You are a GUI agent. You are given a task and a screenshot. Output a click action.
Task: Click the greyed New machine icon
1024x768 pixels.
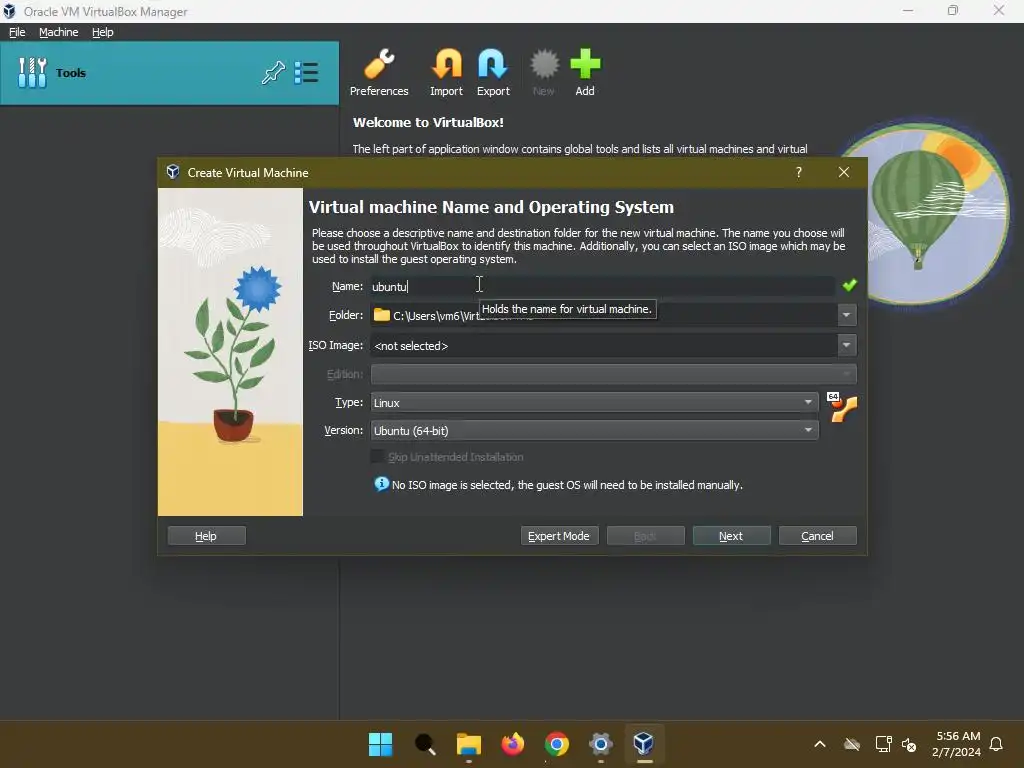tap(544, 72)
